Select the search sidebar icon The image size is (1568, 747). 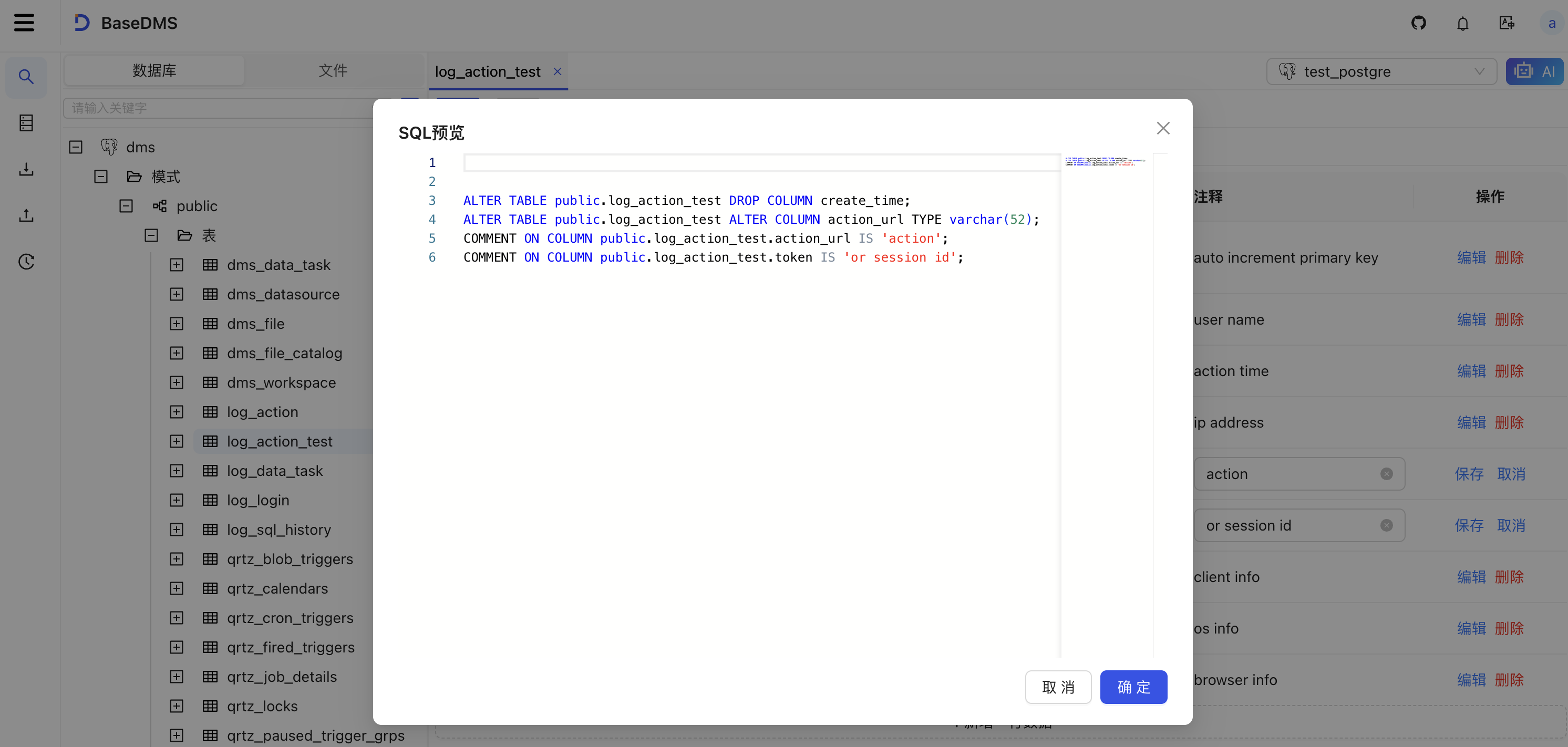[26, 77]
